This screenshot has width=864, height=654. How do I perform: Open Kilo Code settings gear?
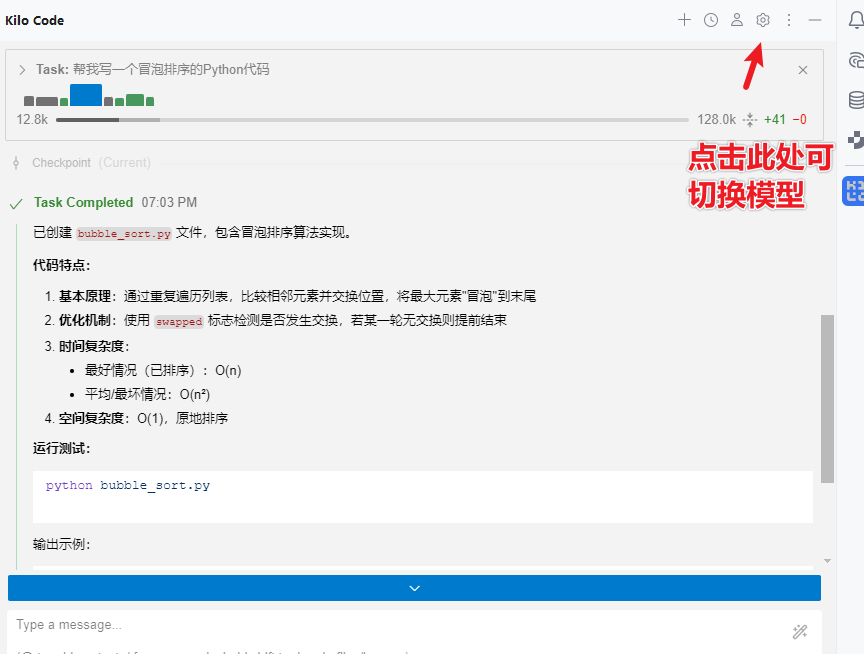(x=762, y=20)
